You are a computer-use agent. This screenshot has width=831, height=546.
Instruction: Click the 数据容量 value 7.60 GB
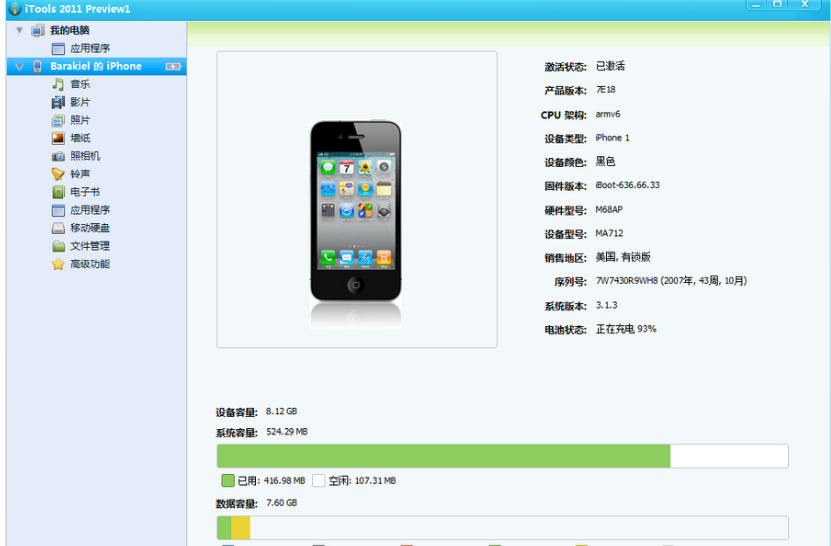281,503
